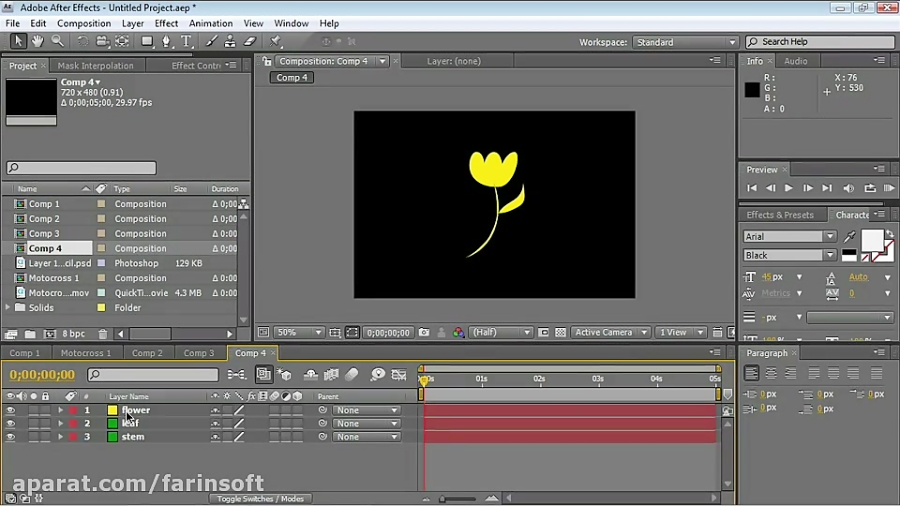
Task: Select the Zoom tool in toolbar
Action: tap(57, 41)
